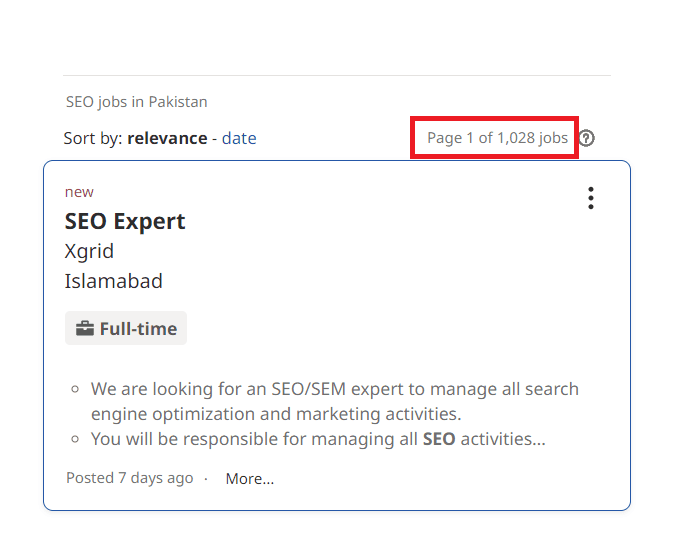The width and height of the screenshot is (698, 559).
Task: Open the SEO Expert job title
Action: tap(125, 221)
